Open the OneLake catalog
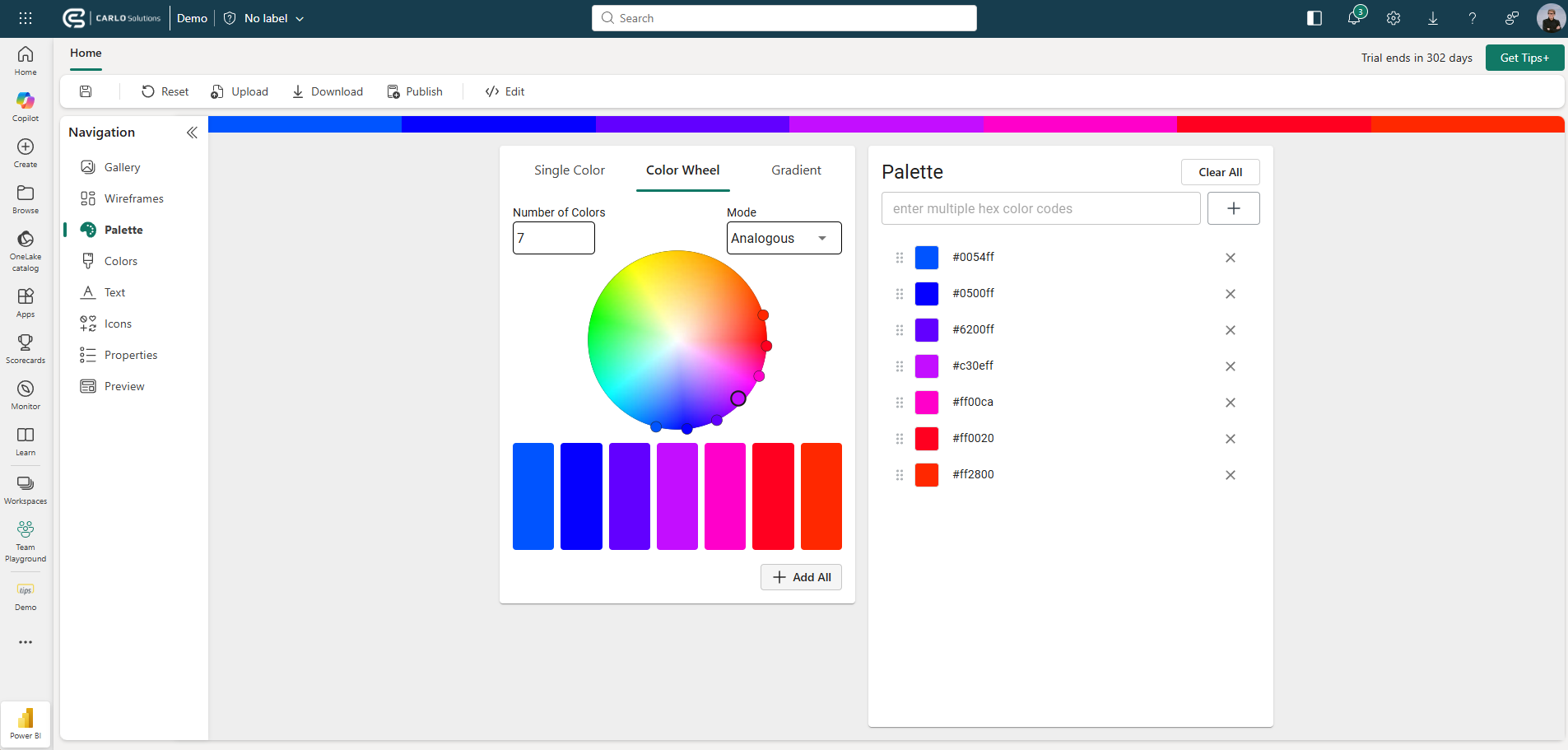Screen dimensions: 1568x750 pyautogui.click(x=25, y=247)
